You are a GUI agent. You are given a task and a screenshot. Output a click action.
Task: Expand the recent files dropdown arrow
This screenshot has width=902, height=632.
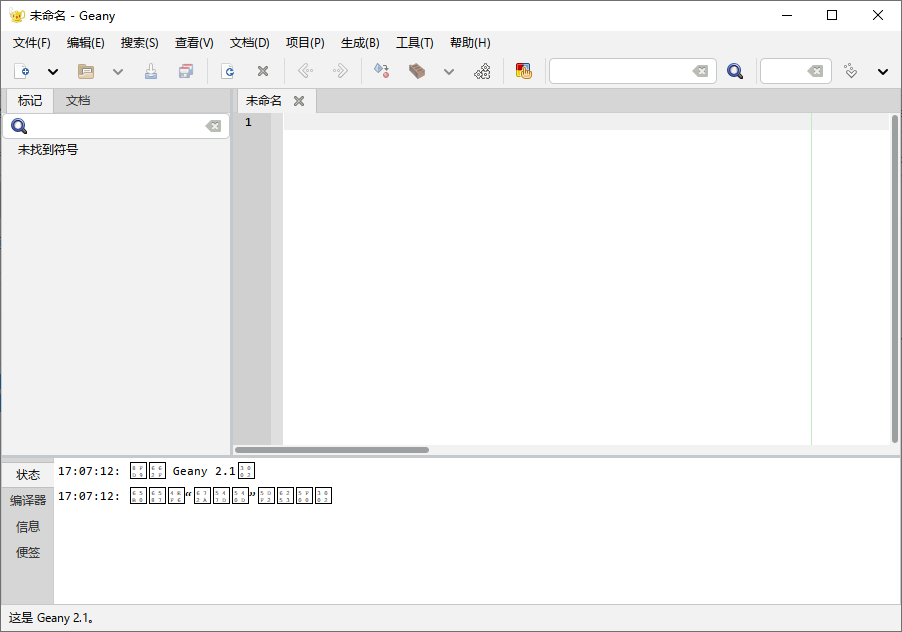[x=117, y=72]
